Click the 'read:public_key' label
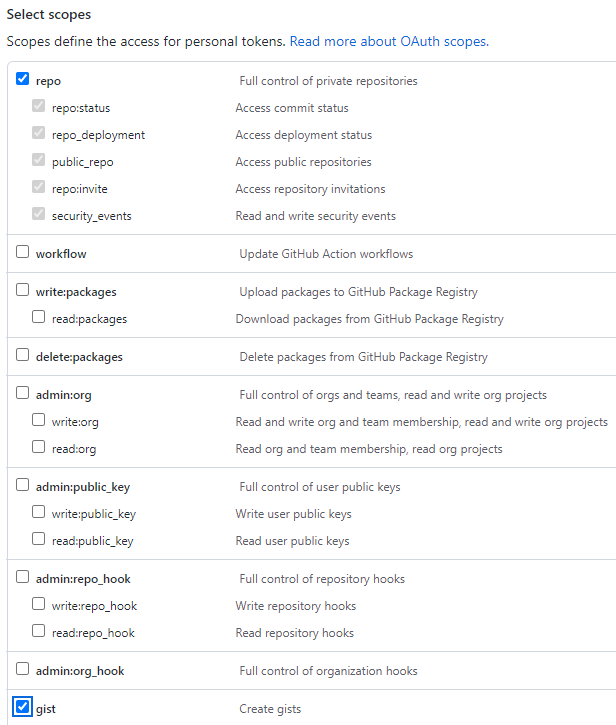Viewport: 616px width, 725px height. coord(92,541)
